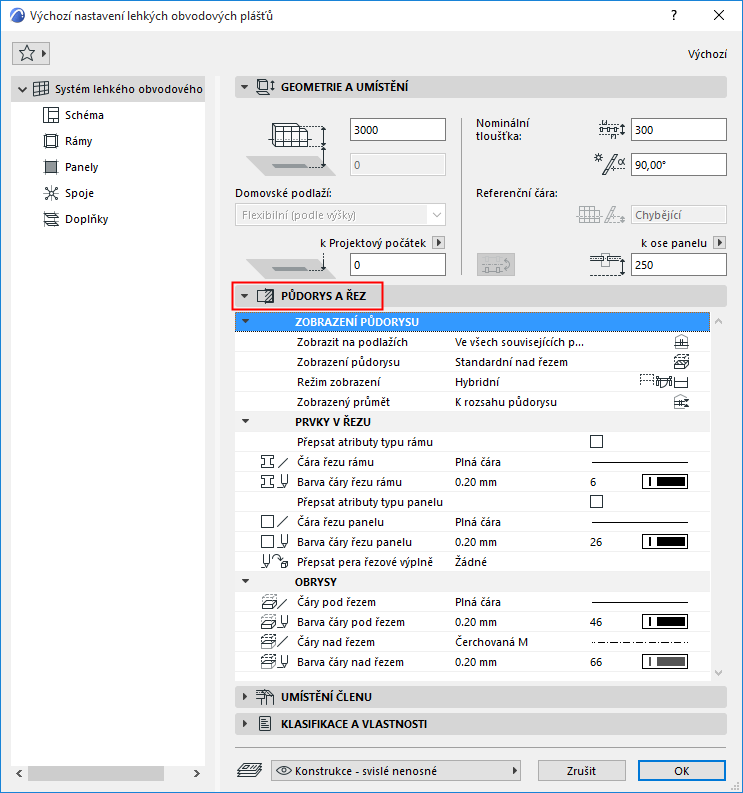
Task: Click the left panel horizontal scrollbar right arrow
Action: (x=197, y=773)
